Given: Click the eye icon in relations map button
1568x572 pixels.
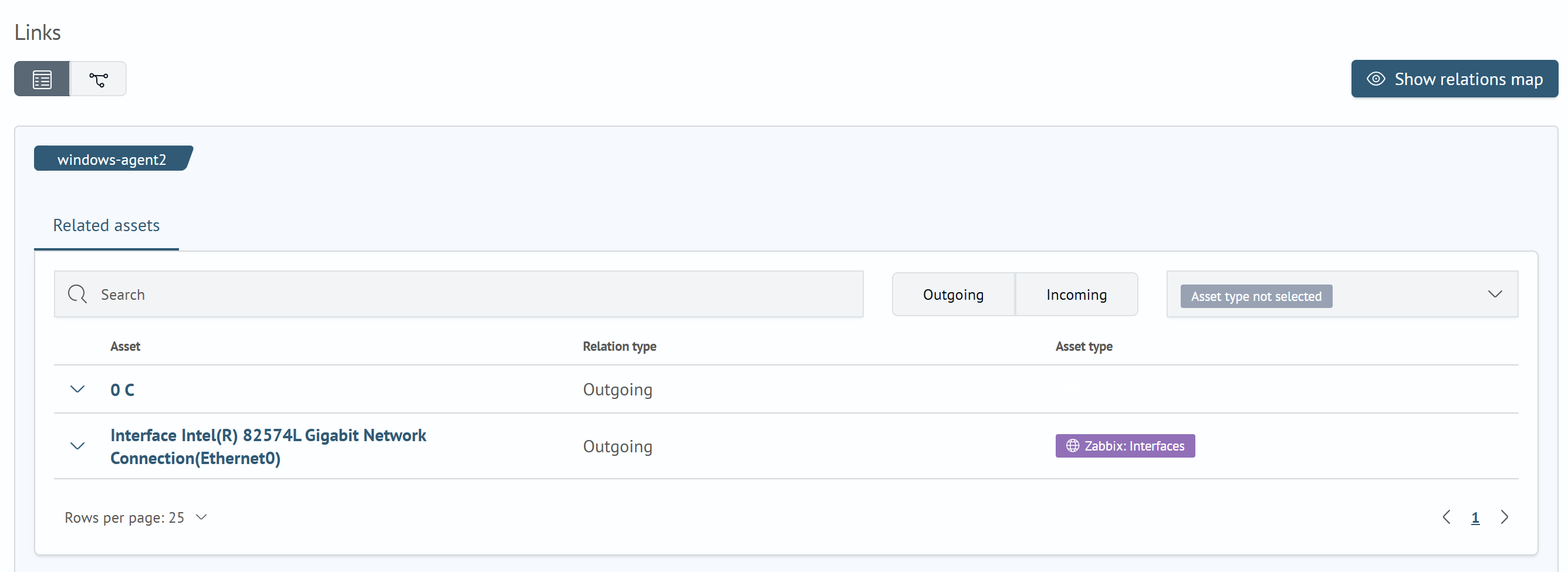Looking at the screenshot, I should [1375, 79].
